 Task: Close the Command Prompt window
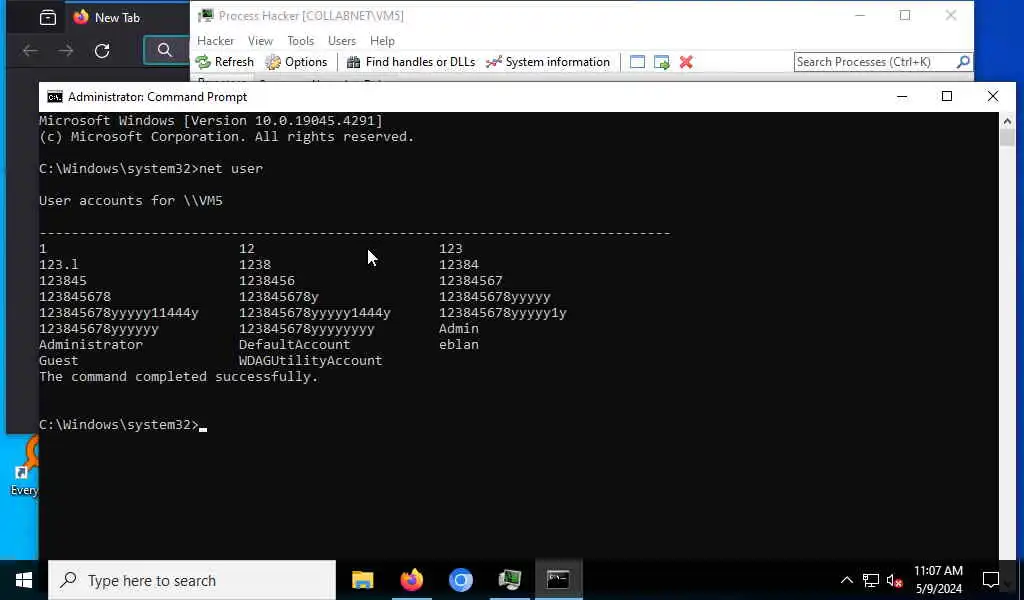[x=993, y=97]
